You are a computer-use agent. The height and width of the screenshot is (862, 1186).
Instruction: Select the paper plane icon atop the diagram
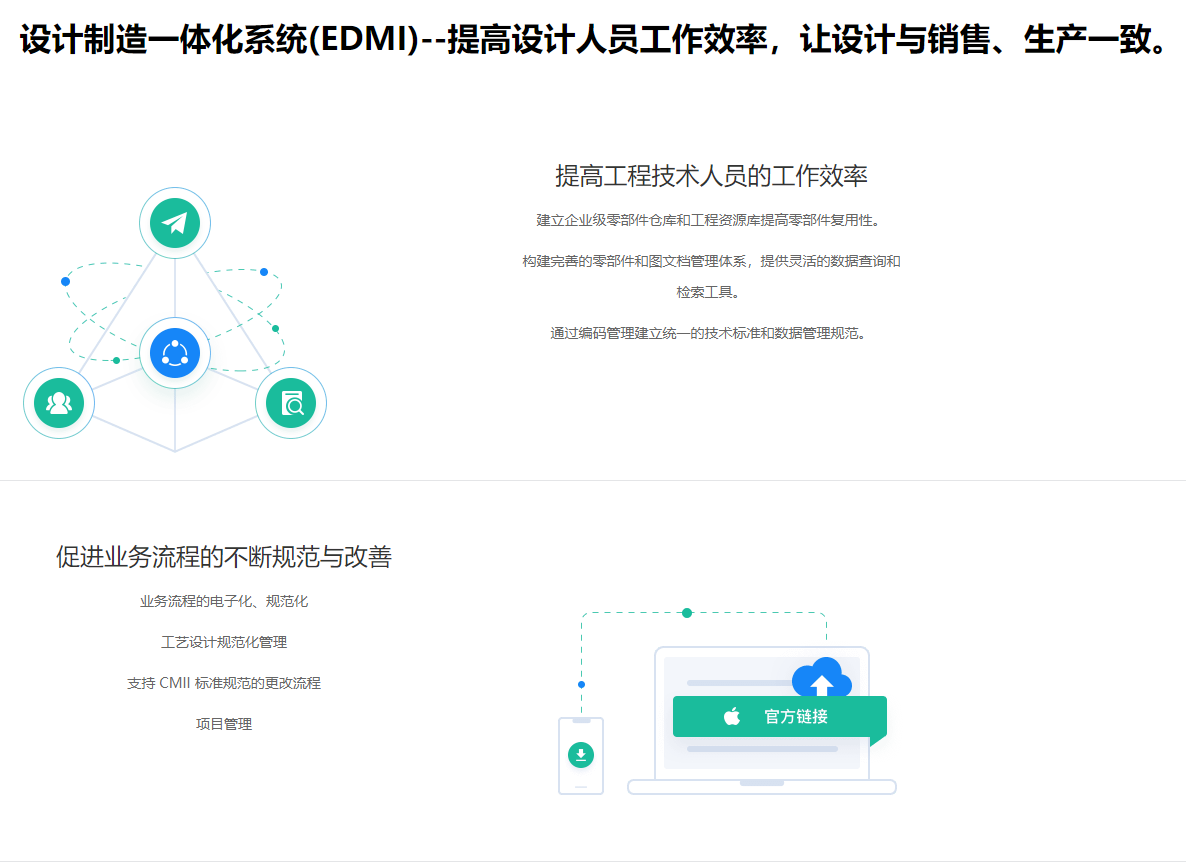point(175,222)
